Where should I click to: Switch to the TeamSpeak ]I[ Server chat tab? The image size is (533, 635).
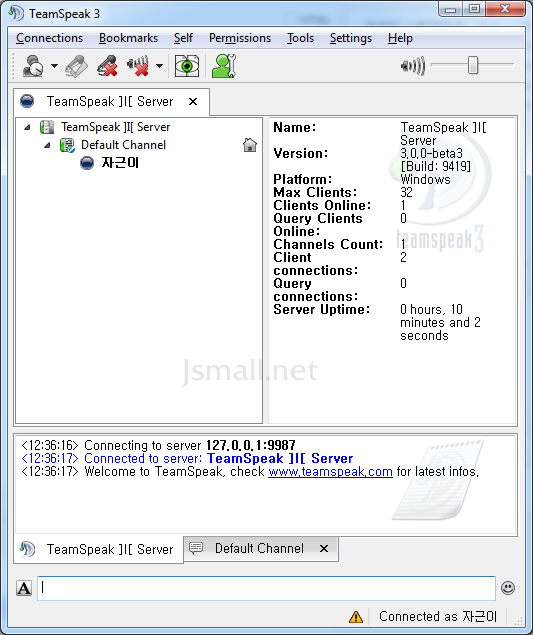point(98,549)
